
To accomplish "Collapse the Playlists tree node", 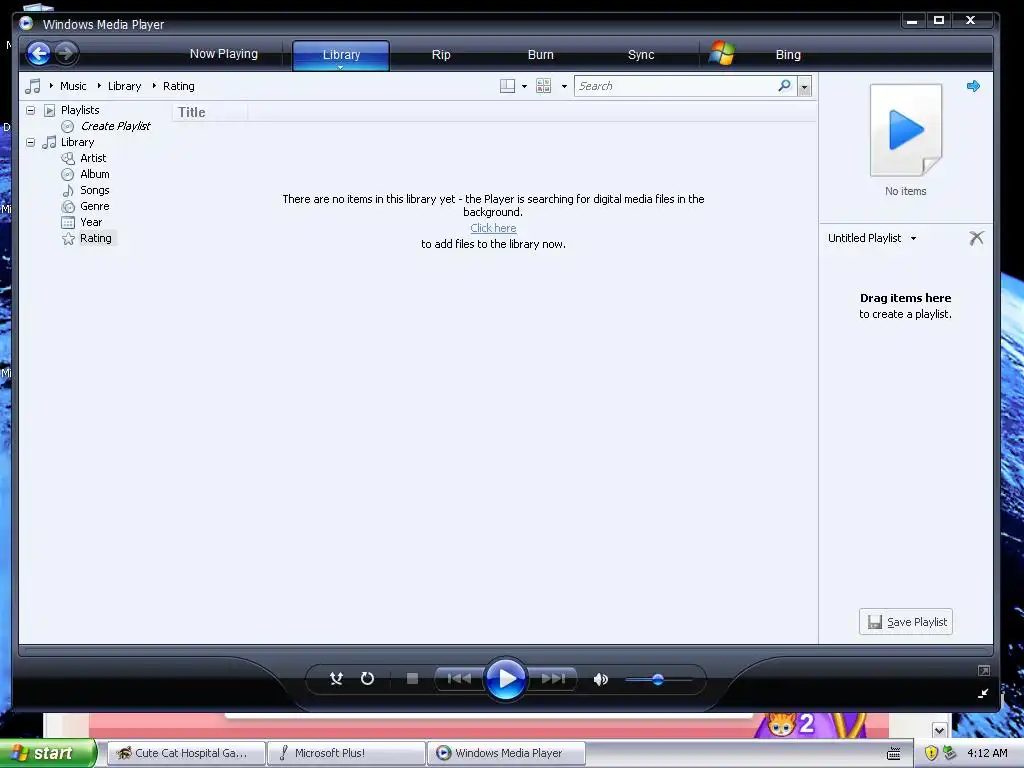I will tap(30, 110).
